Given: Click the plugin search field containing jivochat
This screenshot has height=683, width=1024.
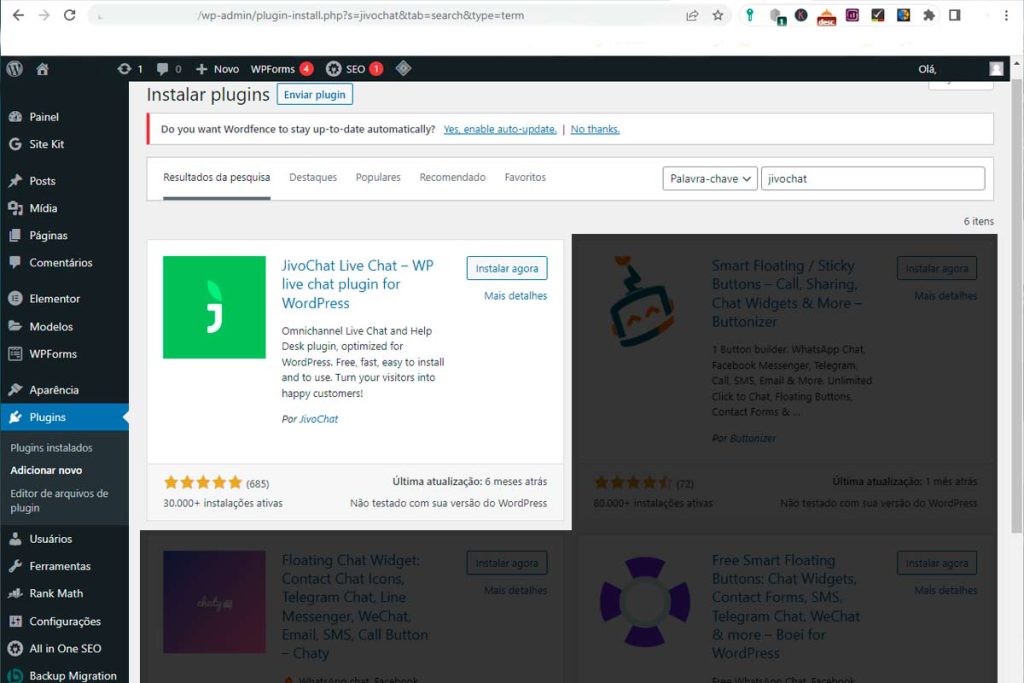Looking at the screenshot, I should click(x=872, y=178).
